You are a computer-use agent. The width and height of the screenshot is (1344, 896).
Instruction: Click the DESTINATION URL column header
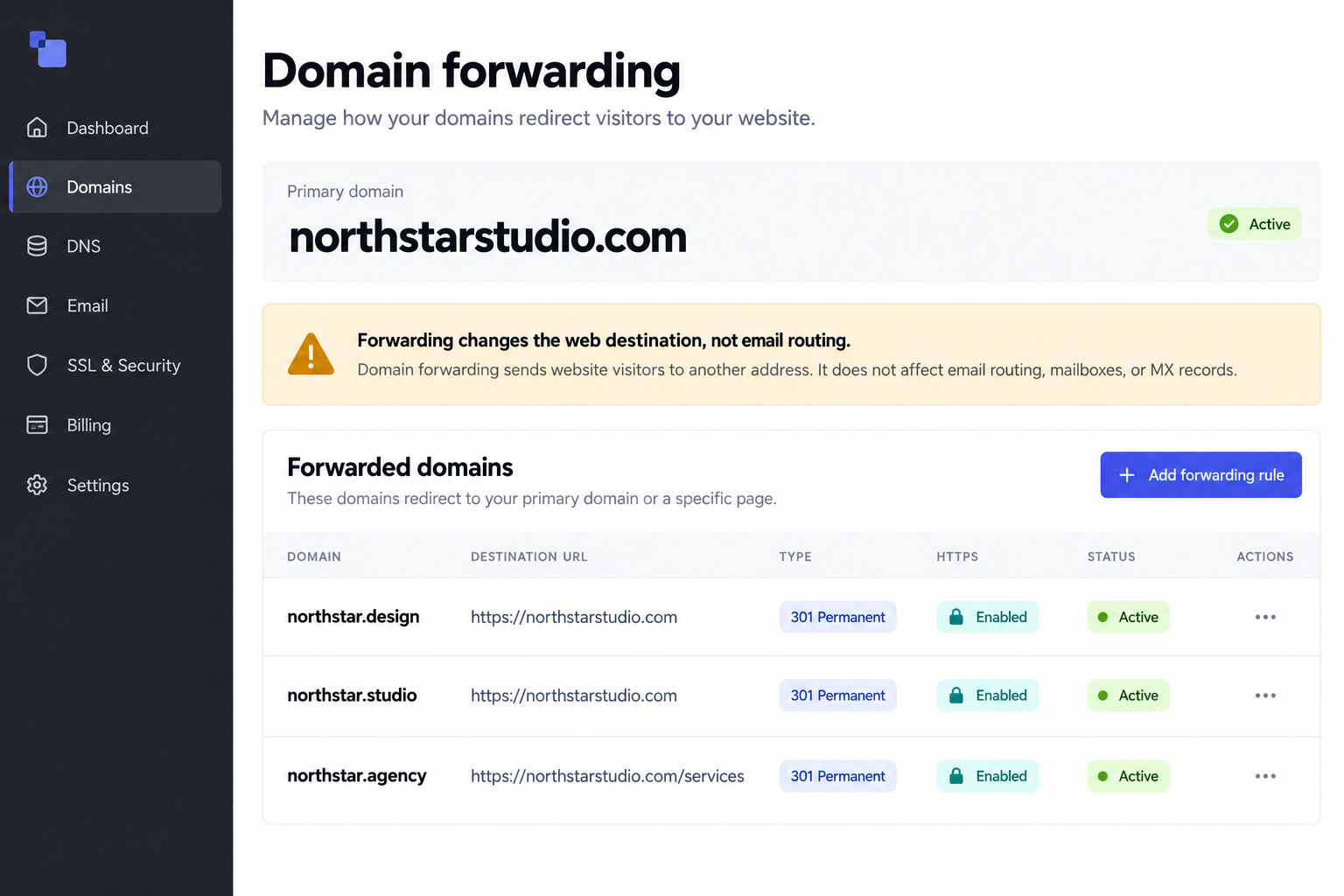coord(529,556)
